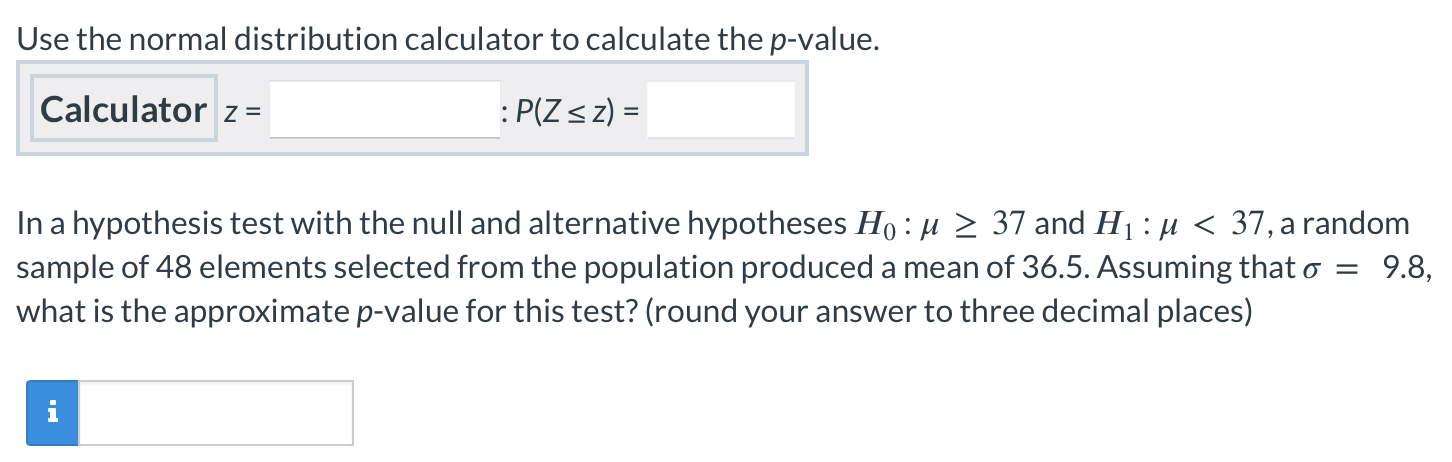Click the blue info icon
The height and width of the screenshot is (462, 1452).
click(52, 413)
